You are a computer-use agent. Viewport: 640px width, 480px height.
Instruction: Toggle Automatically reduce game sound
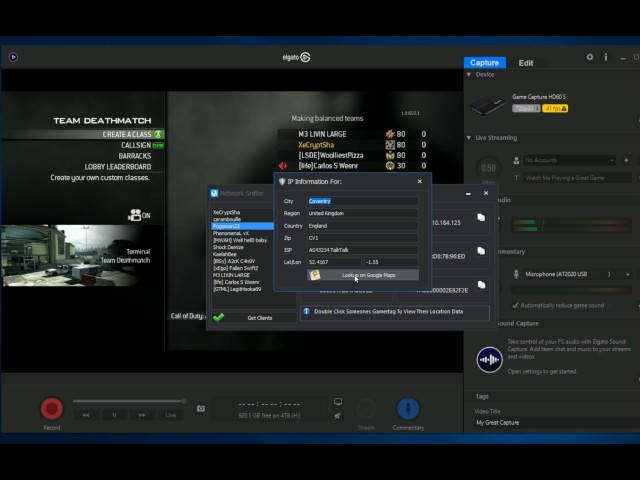[x=516, y=305]
